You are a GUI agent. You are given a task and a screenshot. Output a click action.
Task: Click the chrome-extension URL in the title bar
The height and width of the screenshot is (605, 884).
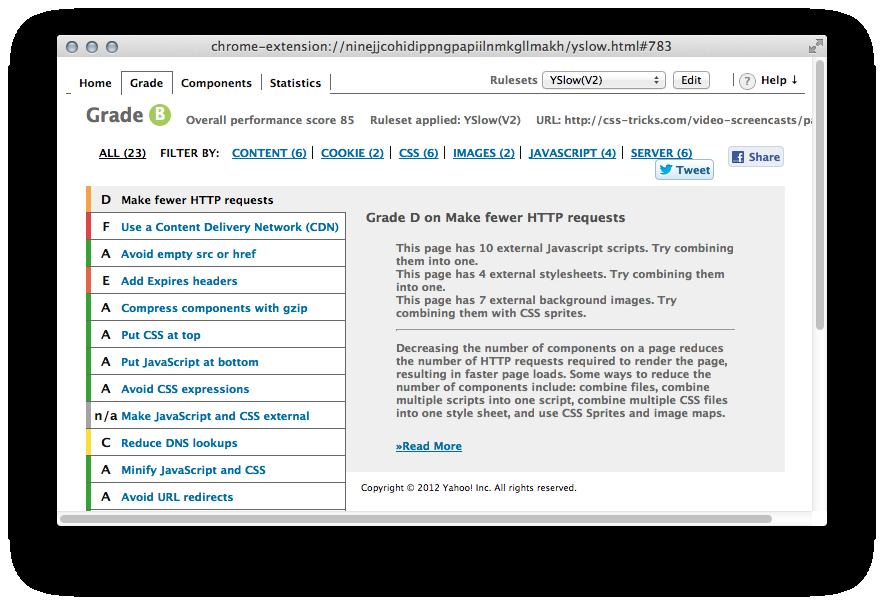[x=441, y=46]
